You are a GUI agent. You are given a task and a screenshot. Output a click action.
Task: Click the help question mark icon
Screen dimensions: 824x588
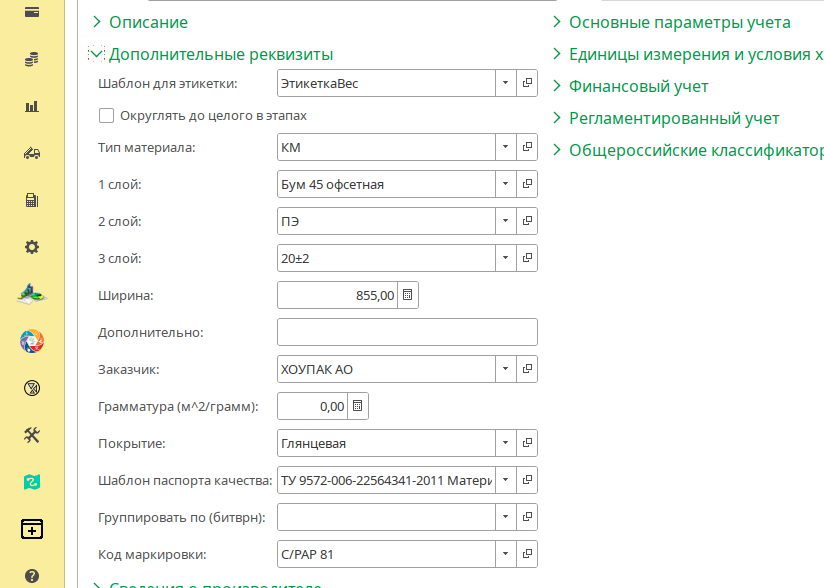32,576
